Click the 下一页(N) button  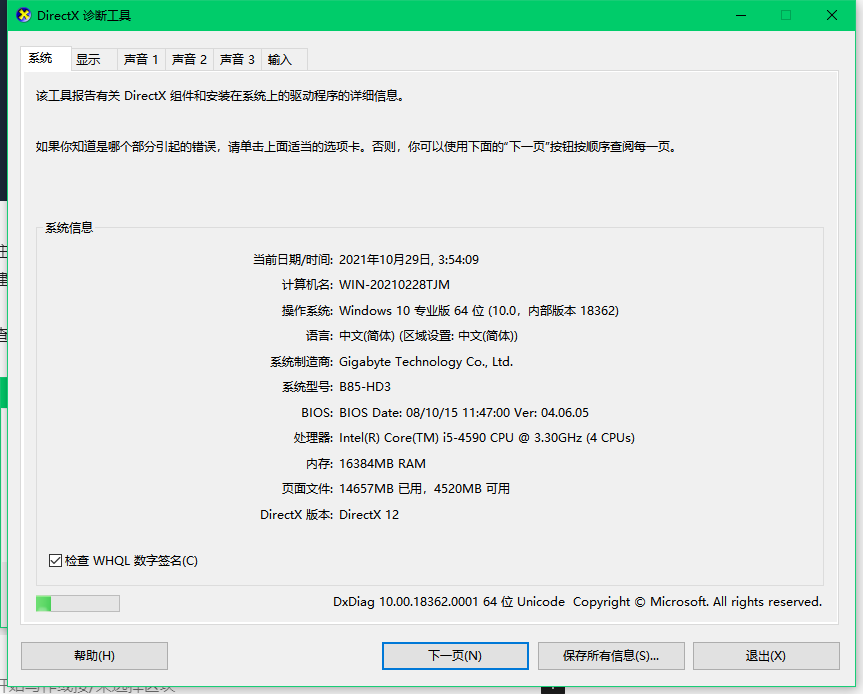[455, 655]
